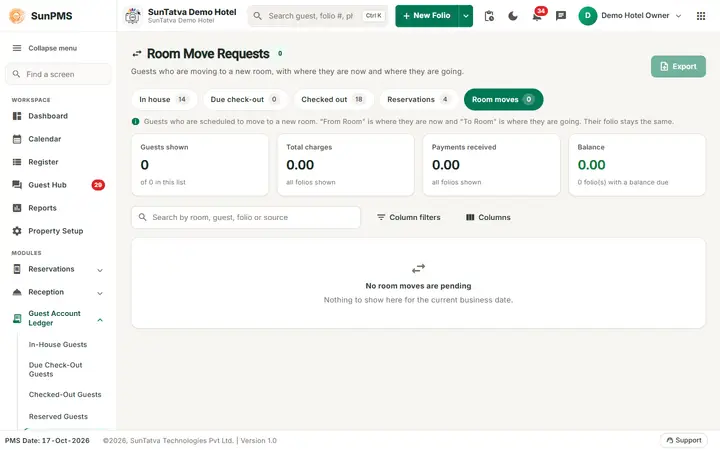Click the Property Setup gear icon
The width and height of the screenshot is (720, 450).
click(17, 231)
